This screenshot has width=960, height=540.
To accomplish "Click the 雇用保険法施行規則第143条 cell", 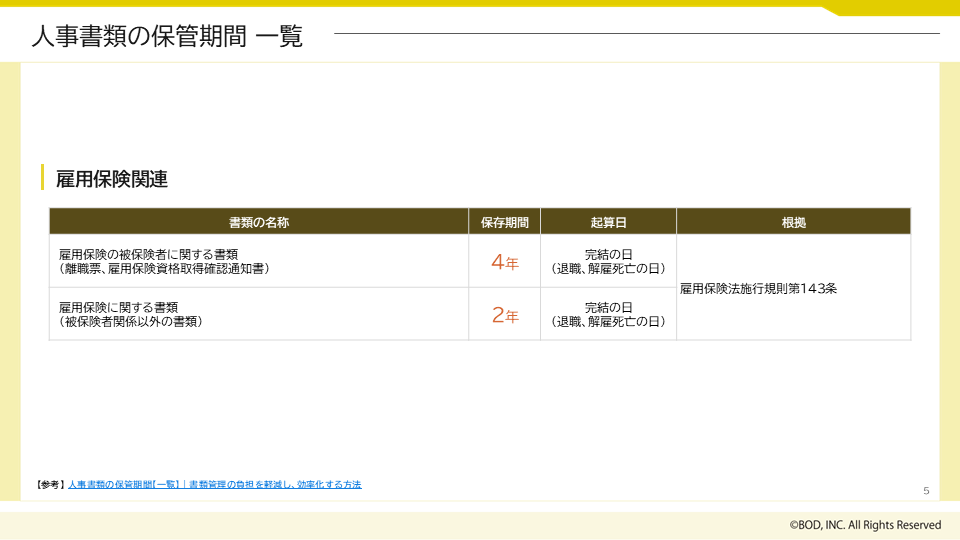I will [758, 288].
